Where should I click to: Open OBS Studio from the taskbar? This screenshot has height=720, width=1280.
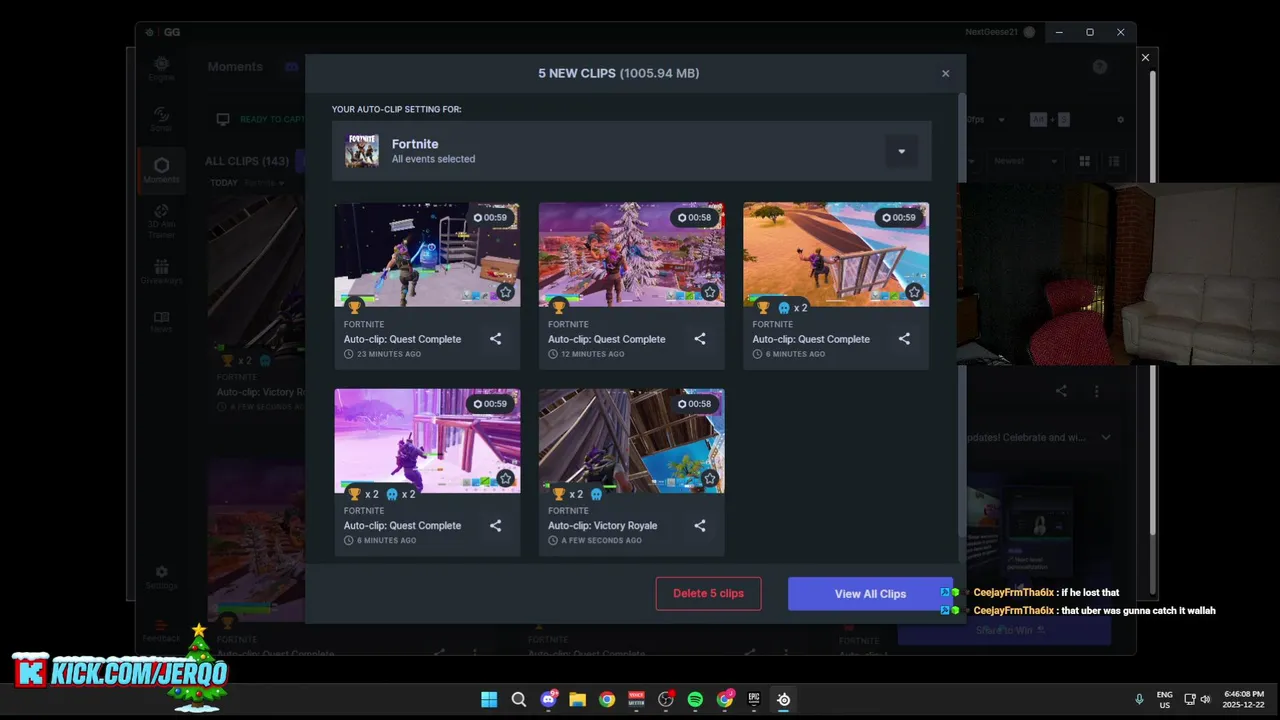666,699
